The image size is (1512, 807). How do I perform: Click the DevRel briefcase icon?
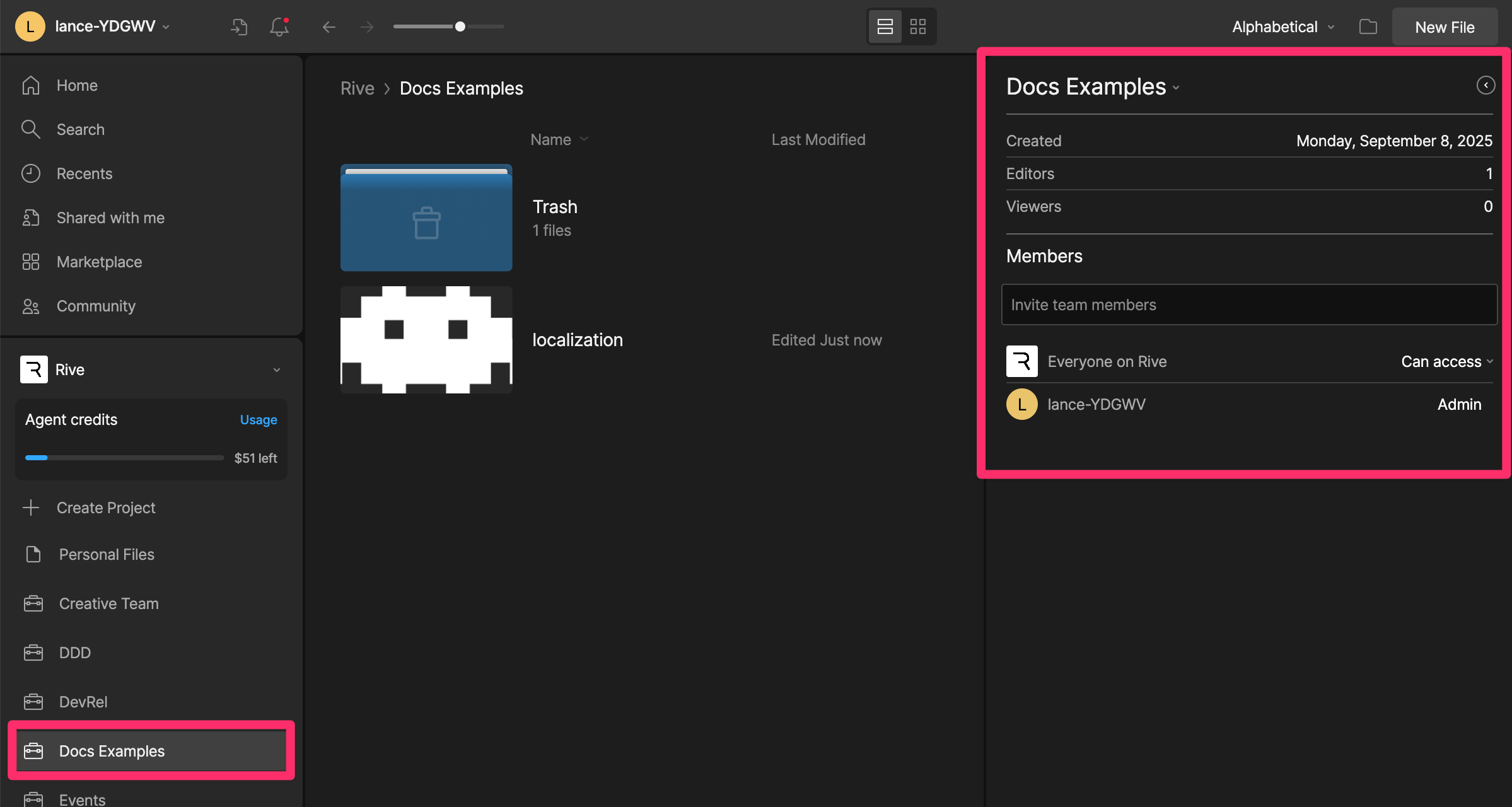coord(33,702)
